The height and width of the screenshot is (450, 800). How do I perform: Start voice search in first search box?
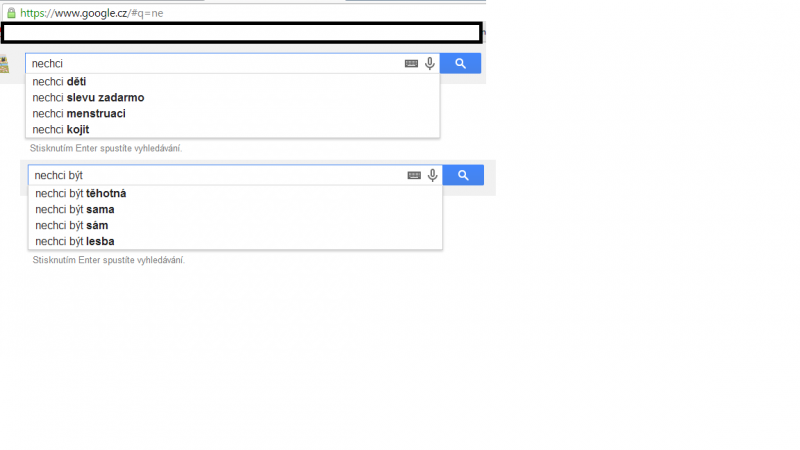[x=430, y=63]
